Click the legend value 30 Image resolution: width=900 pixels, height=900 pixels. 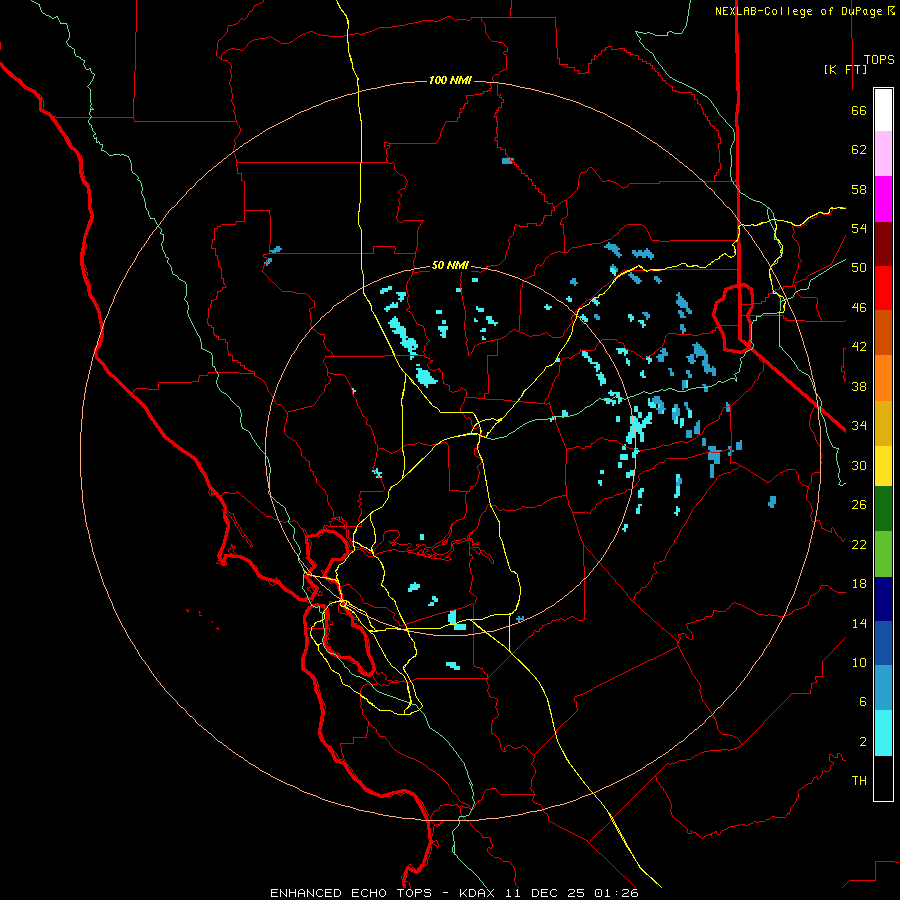coord(859,465)
